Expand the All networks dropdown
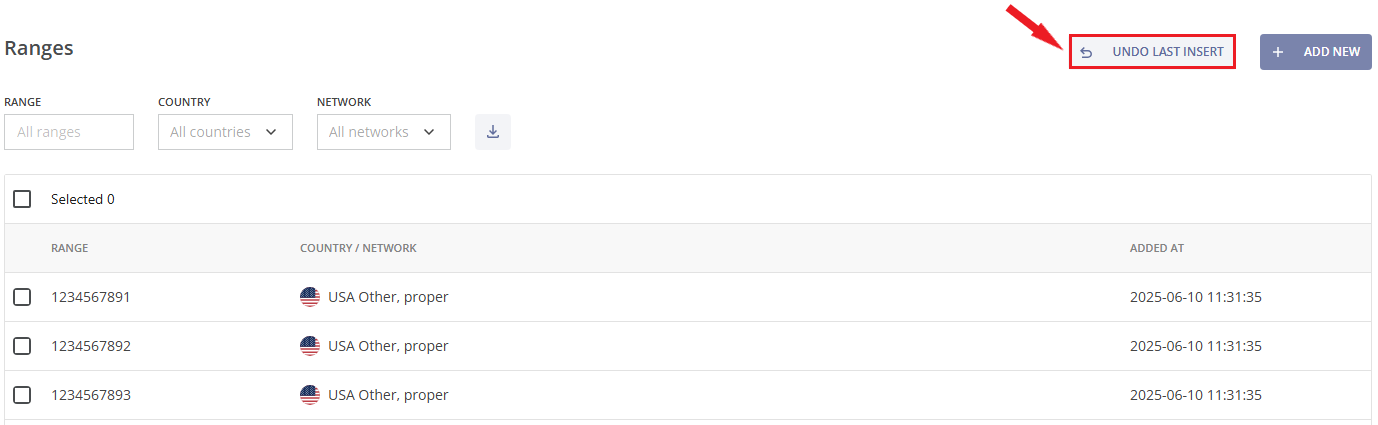 pyautogui.click(x=384, y=132)
